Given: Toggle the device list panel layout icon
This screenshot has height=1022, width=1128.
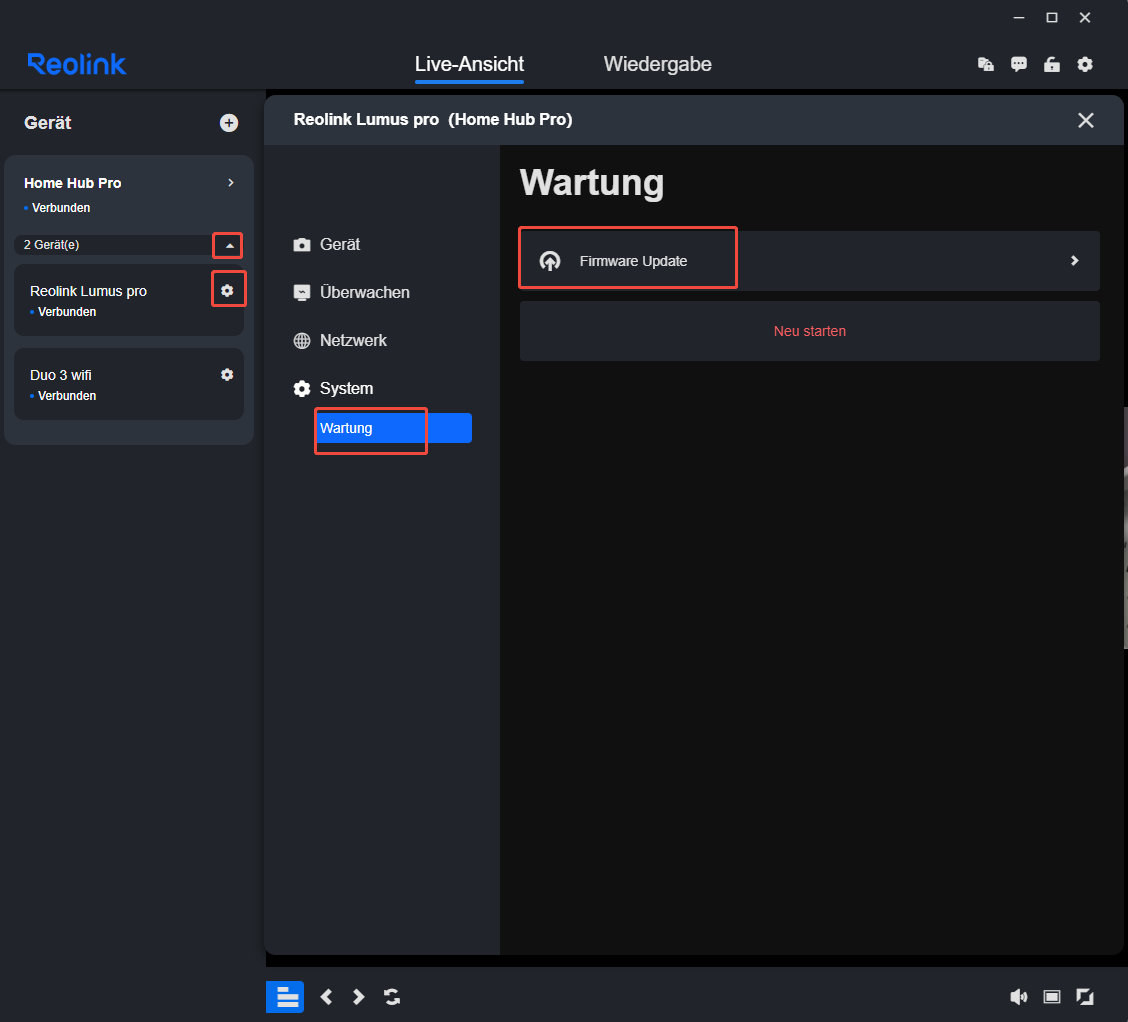Looking at the screenshot, I should 285,997.
